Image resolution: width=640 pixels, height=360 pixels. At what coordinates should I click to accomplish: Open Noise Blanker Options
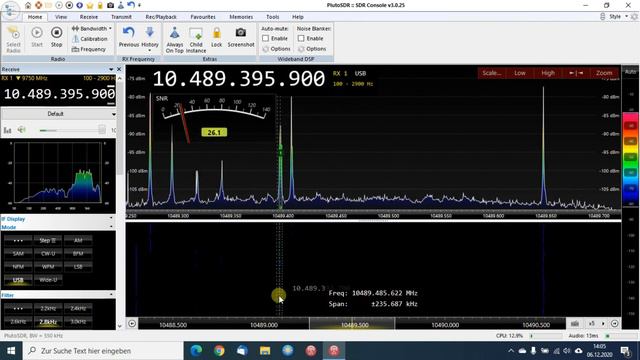click(x=312, y=49)
